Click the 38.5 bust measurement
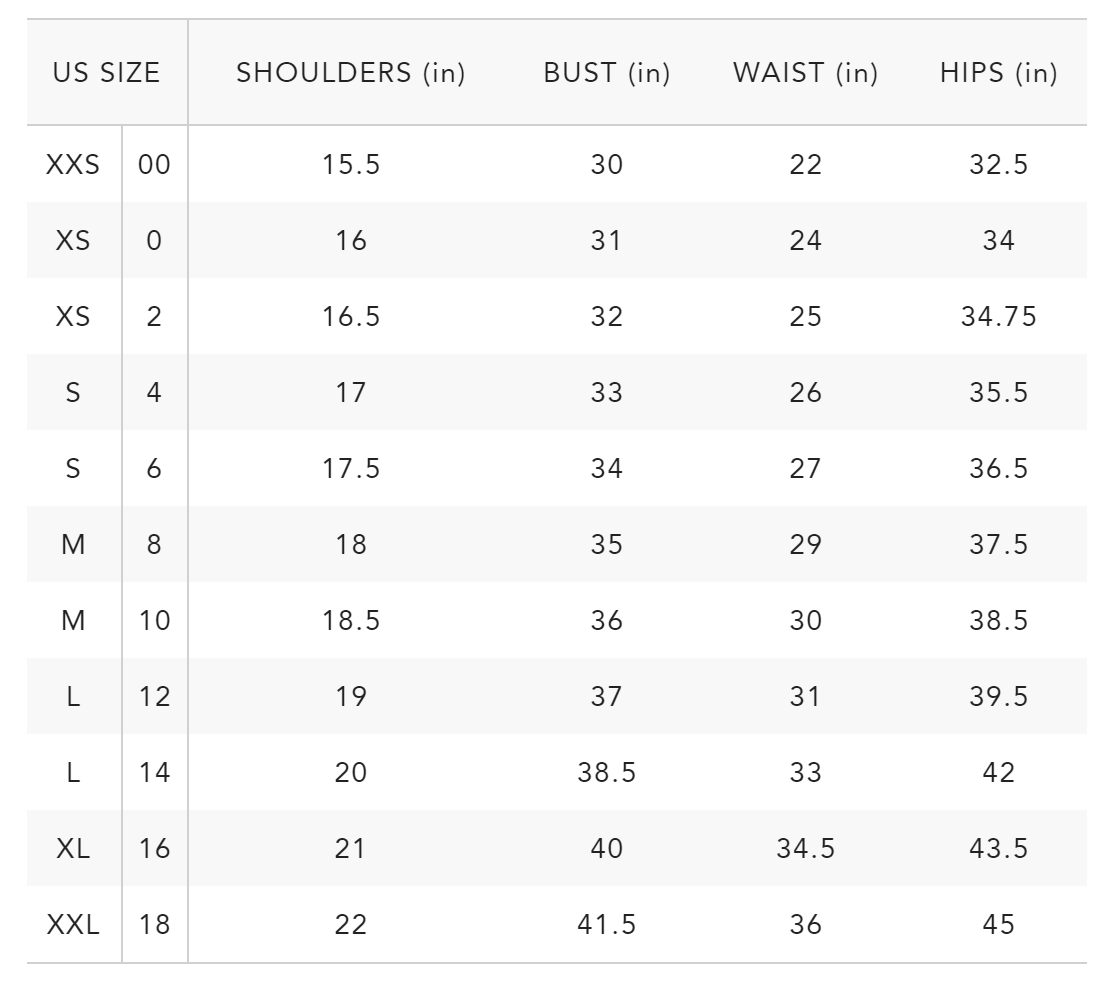Screen dimensions: 1117x1001 [607, 773]
